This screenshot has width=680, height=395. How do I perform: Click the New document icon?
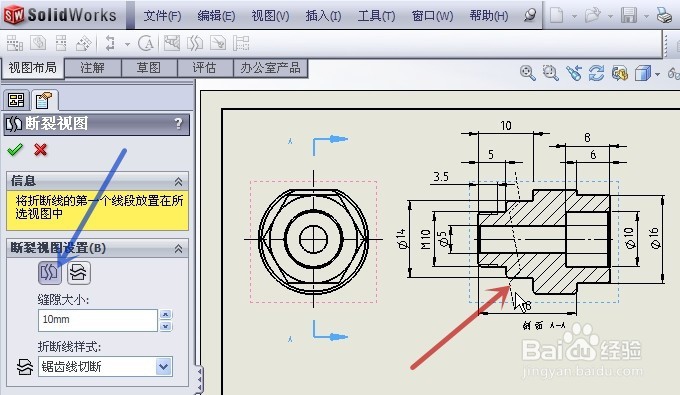pos(556,16)
